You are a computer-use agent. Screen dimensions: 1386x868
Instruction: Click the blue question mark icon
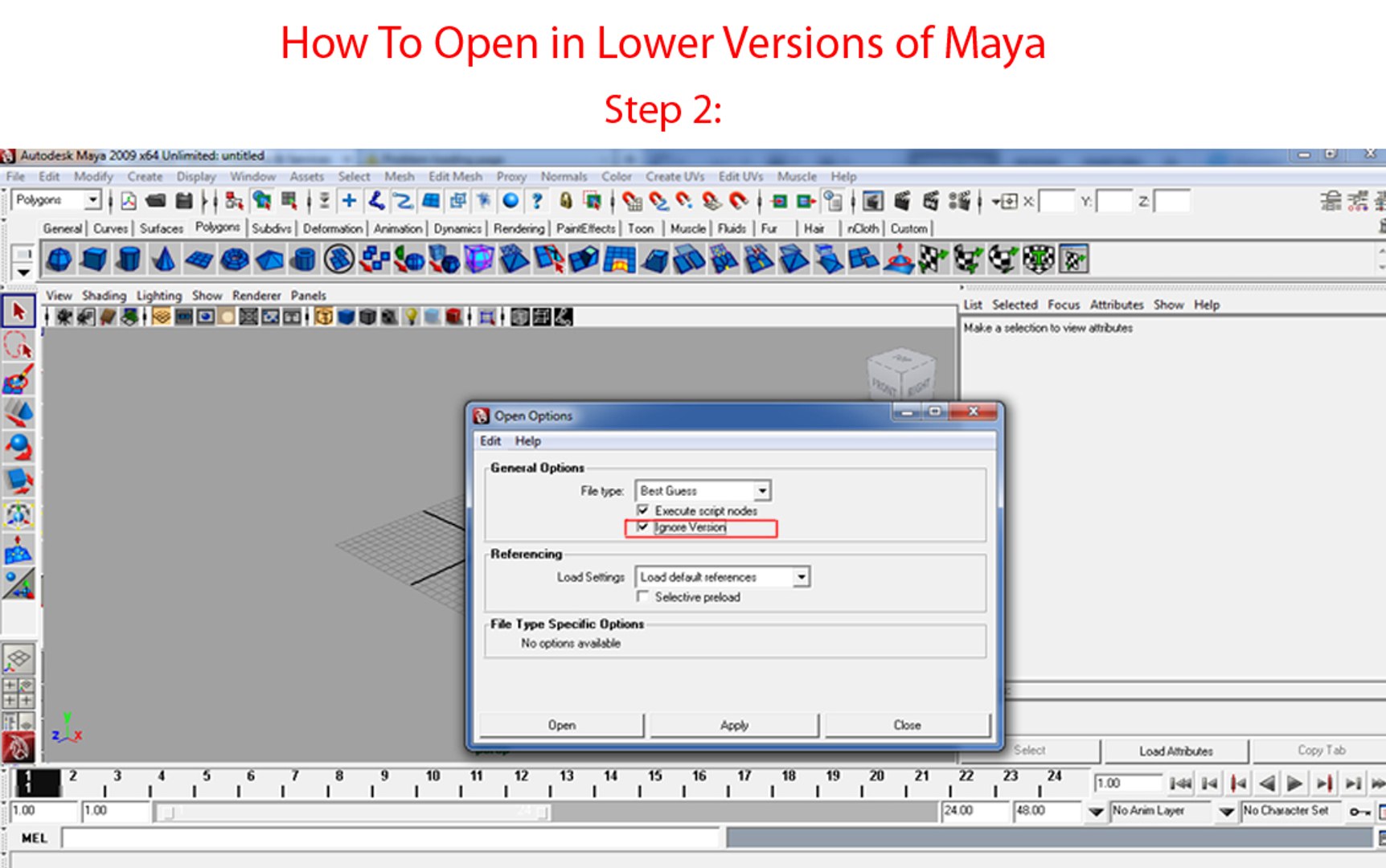coord(537,201)
